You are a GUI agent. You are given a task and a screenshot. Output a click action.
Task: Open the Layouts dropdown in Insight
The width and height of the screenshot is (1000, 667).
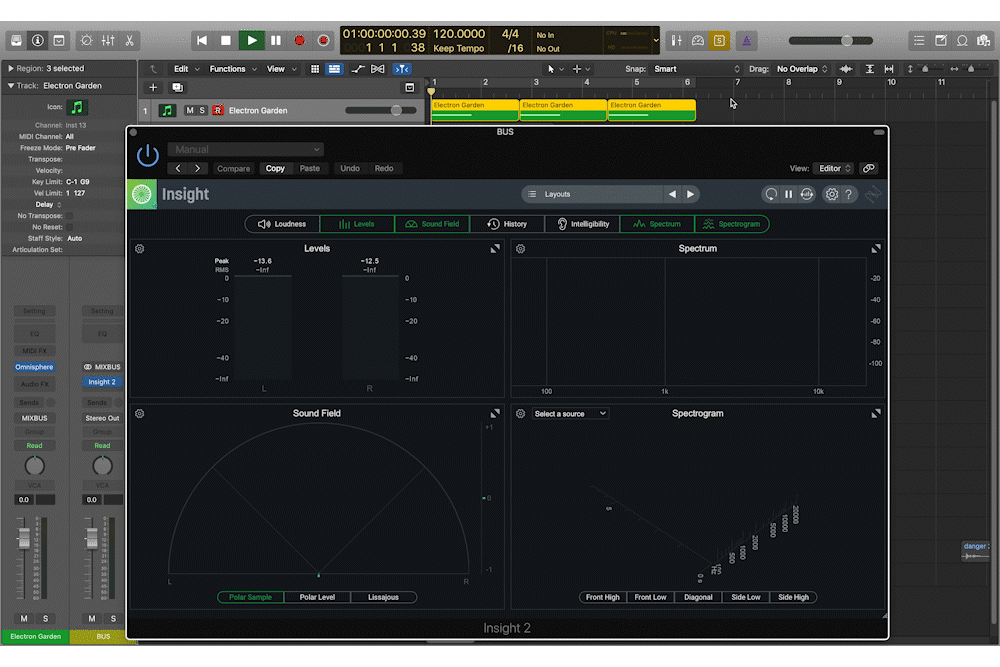[x=593, y=194]
